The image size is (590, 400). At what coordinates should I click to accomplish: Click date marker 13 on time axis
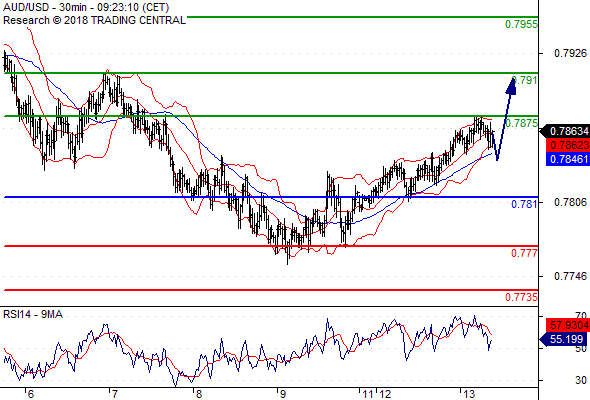tap(468, 394)
